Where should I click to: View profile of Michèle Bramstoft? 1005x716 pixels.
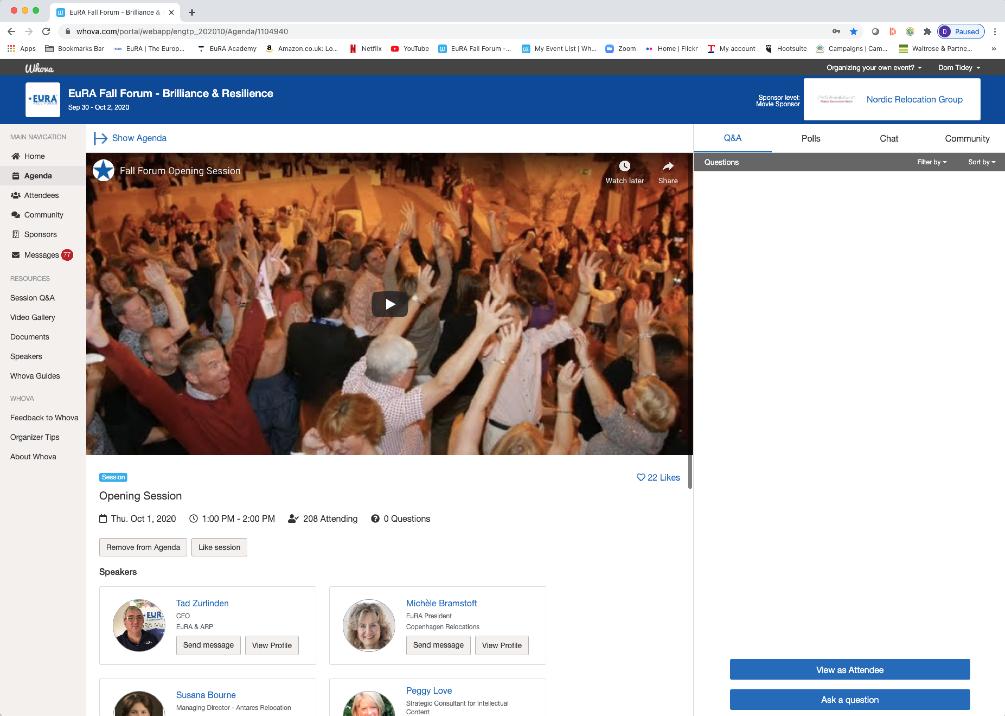click(x=502, y=645)
